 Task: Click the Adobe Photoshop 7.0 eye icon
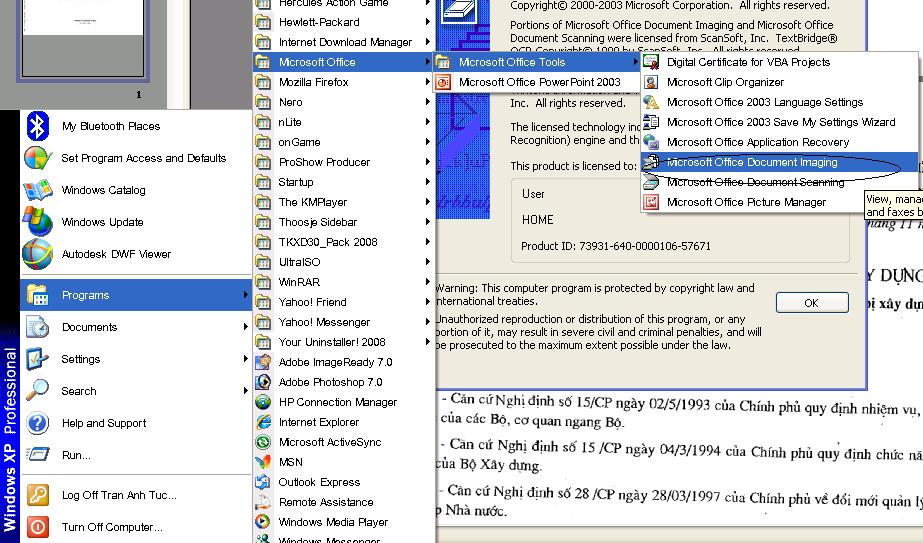click(263, 382)
